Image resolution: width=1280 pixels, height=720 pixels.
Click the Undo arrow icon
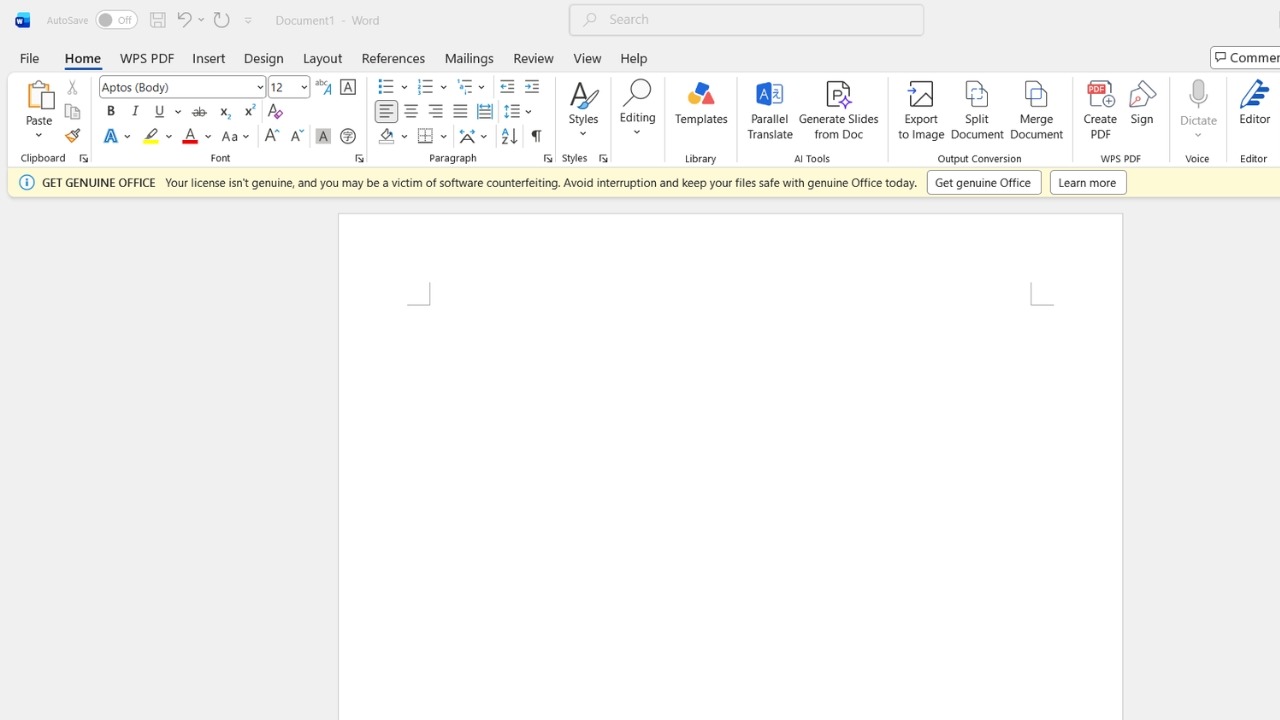pos(184,20)
